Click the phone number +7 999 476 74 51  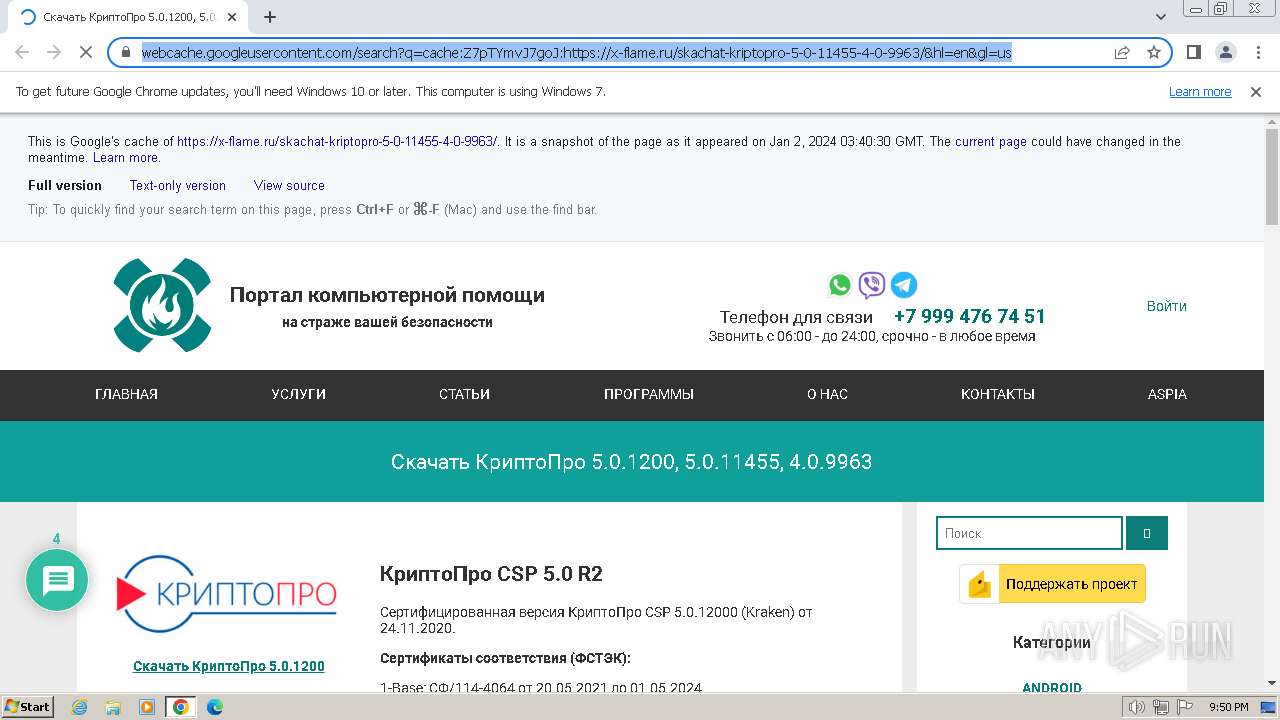(969, 316)
